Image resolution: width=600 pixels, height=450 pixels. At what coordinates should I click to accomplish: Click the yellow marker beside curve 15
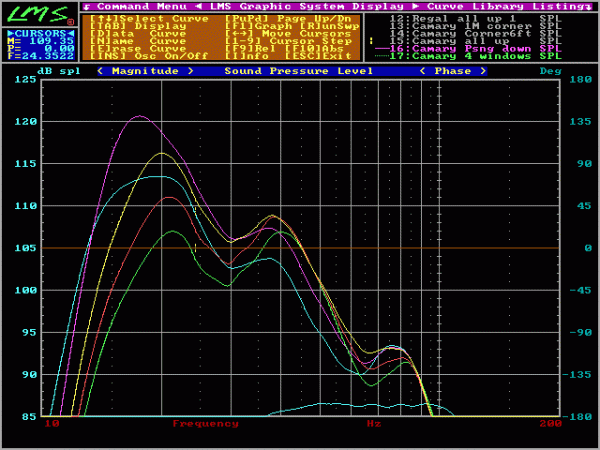click(371, 41)
